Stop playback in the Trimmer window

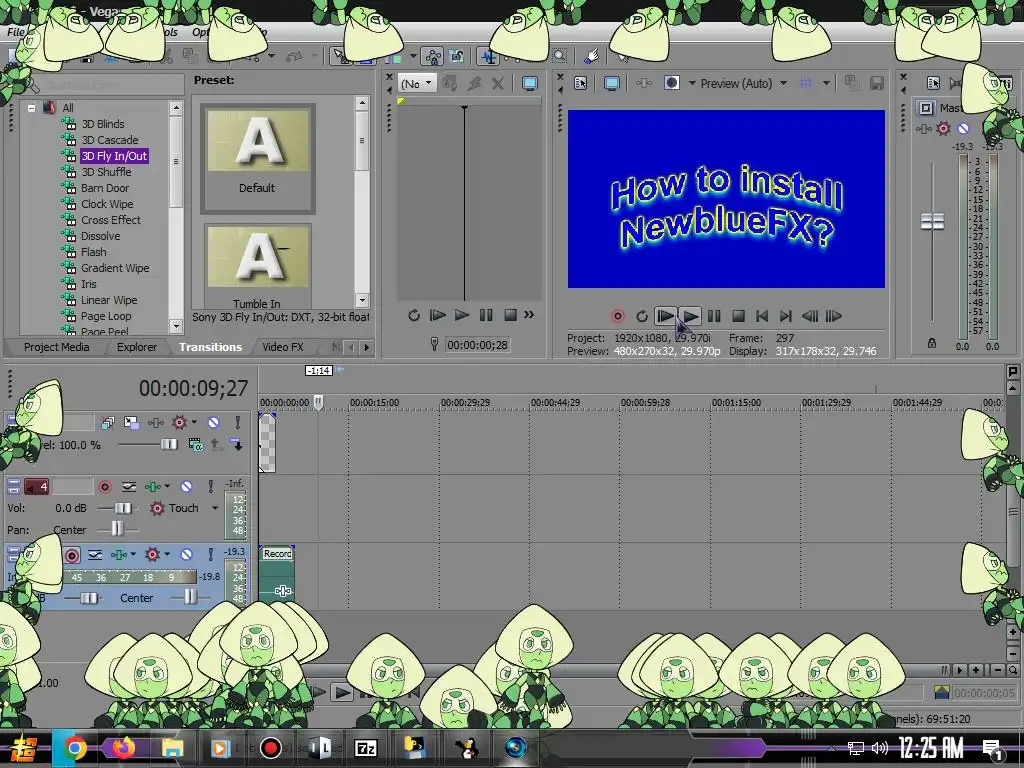511,315
